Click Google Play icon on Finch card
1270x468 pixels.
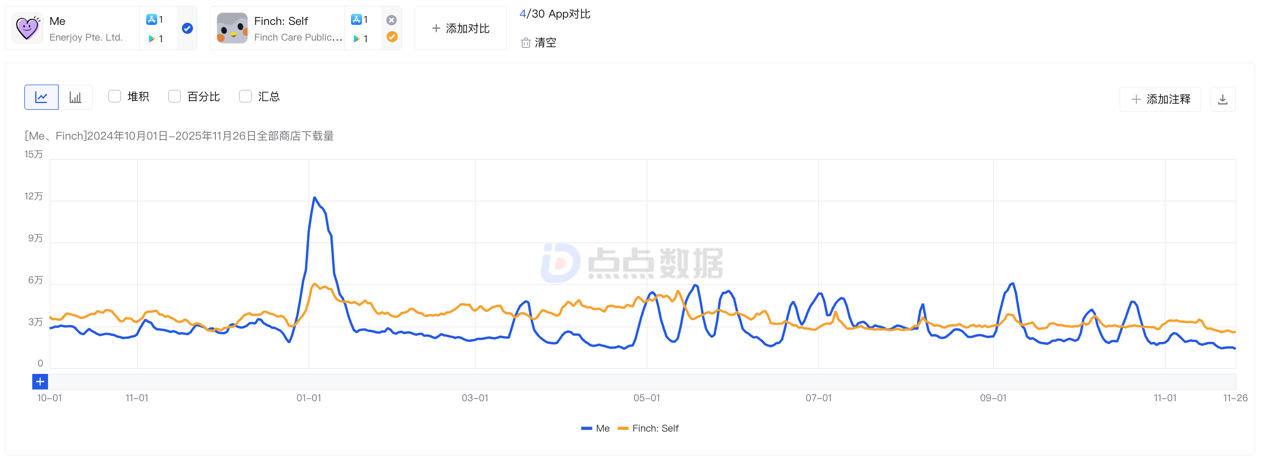point(356,39)
